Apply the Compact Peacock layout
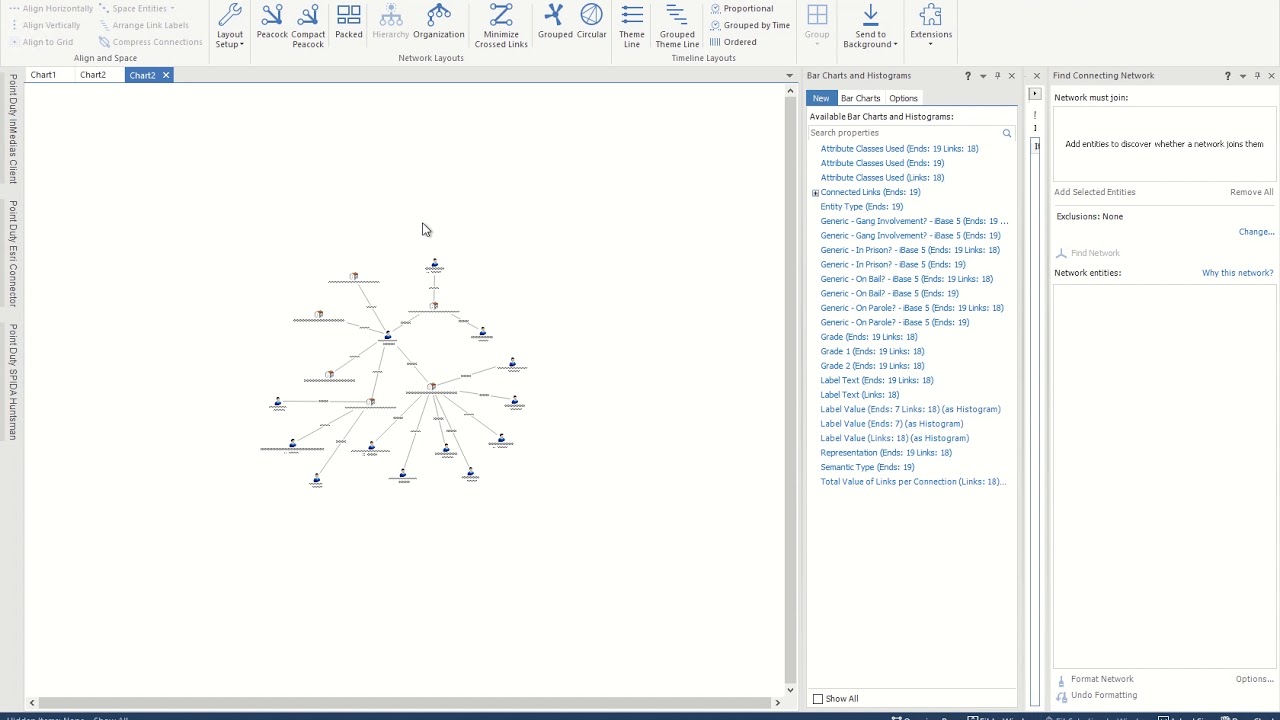The height and width of the screenshot is (720, 1280). [x=308, y=26]
